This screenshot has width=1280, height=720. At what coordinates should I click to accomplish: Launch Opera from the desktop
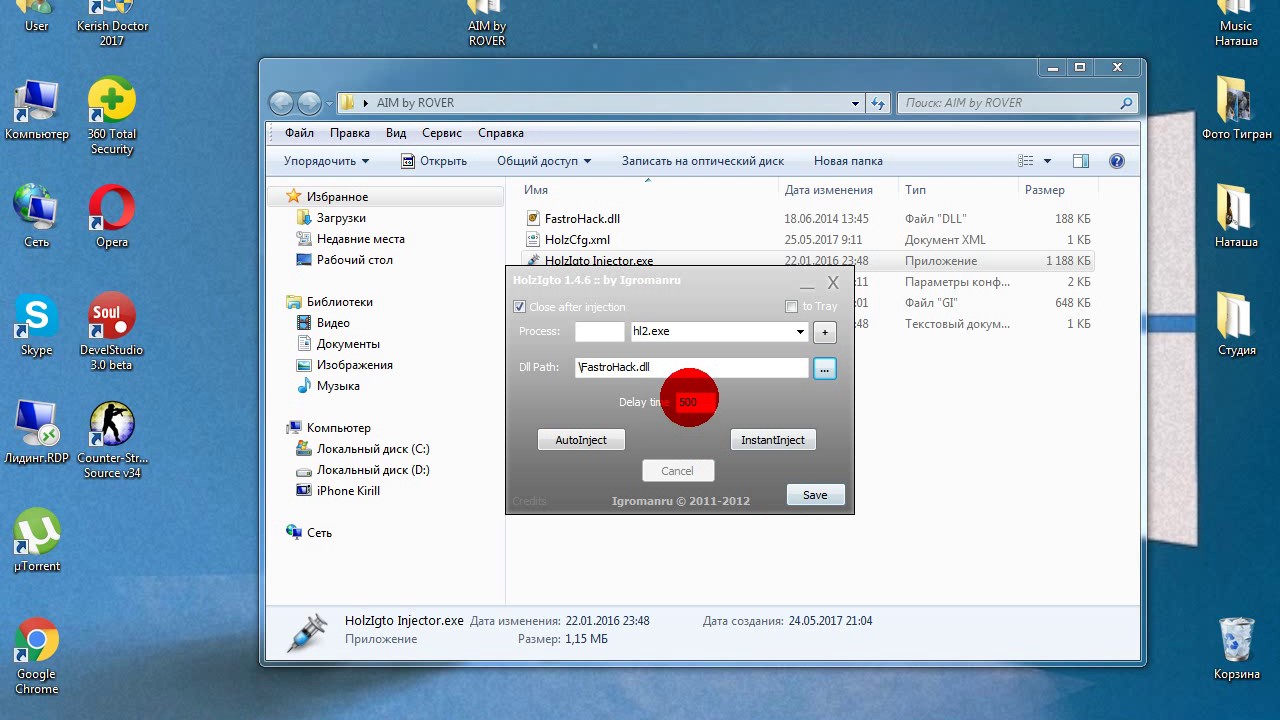pos(111,215)
